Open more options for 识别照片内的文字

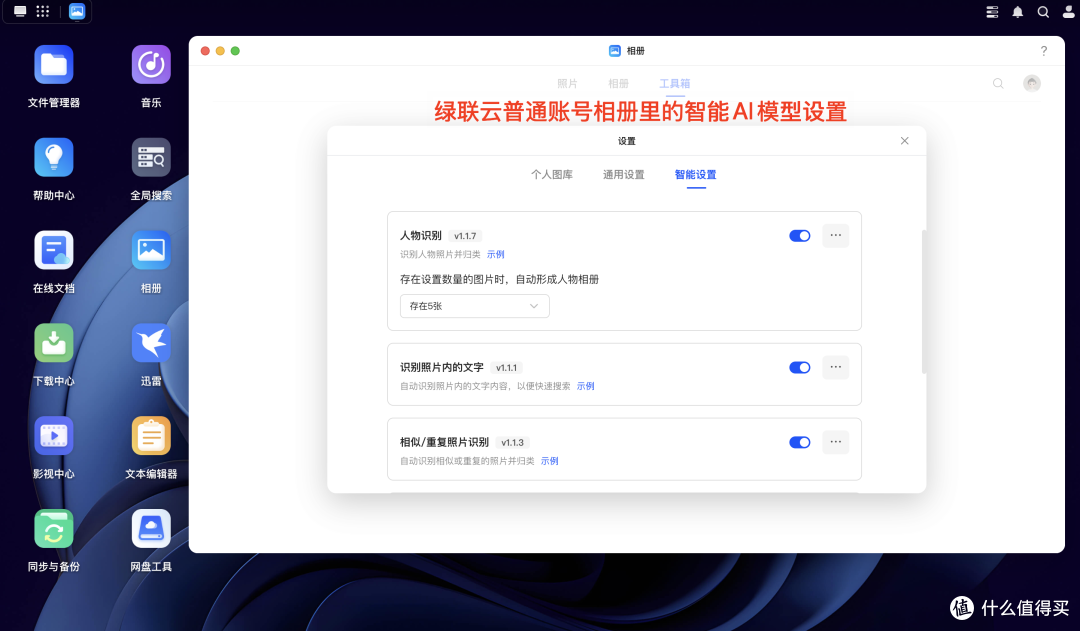[x=835, y=367]
